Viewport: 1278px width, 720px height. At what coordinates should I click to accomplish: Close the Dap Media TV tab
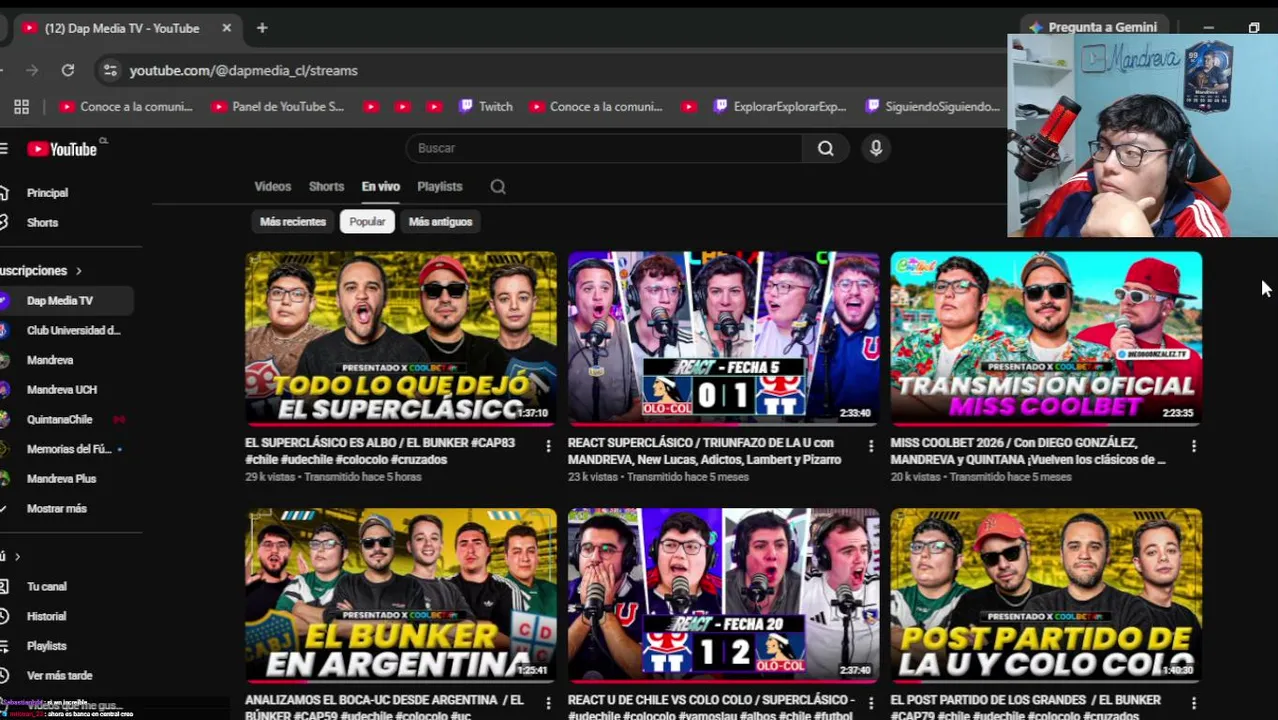pos(226,28)
